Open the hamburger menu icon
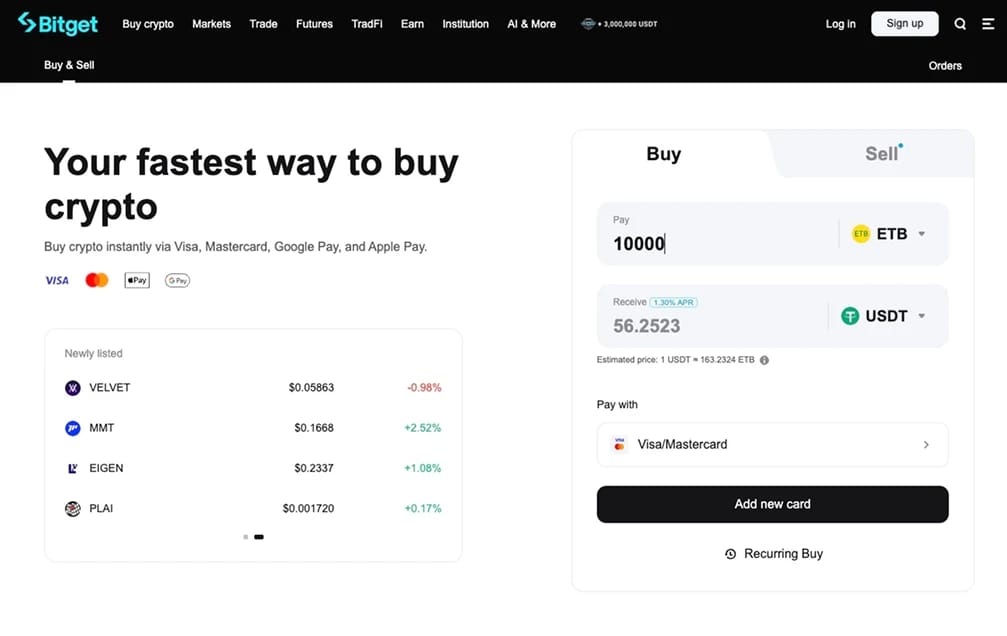The height and width of the screenshot is (636, 1007). (988, 24)
